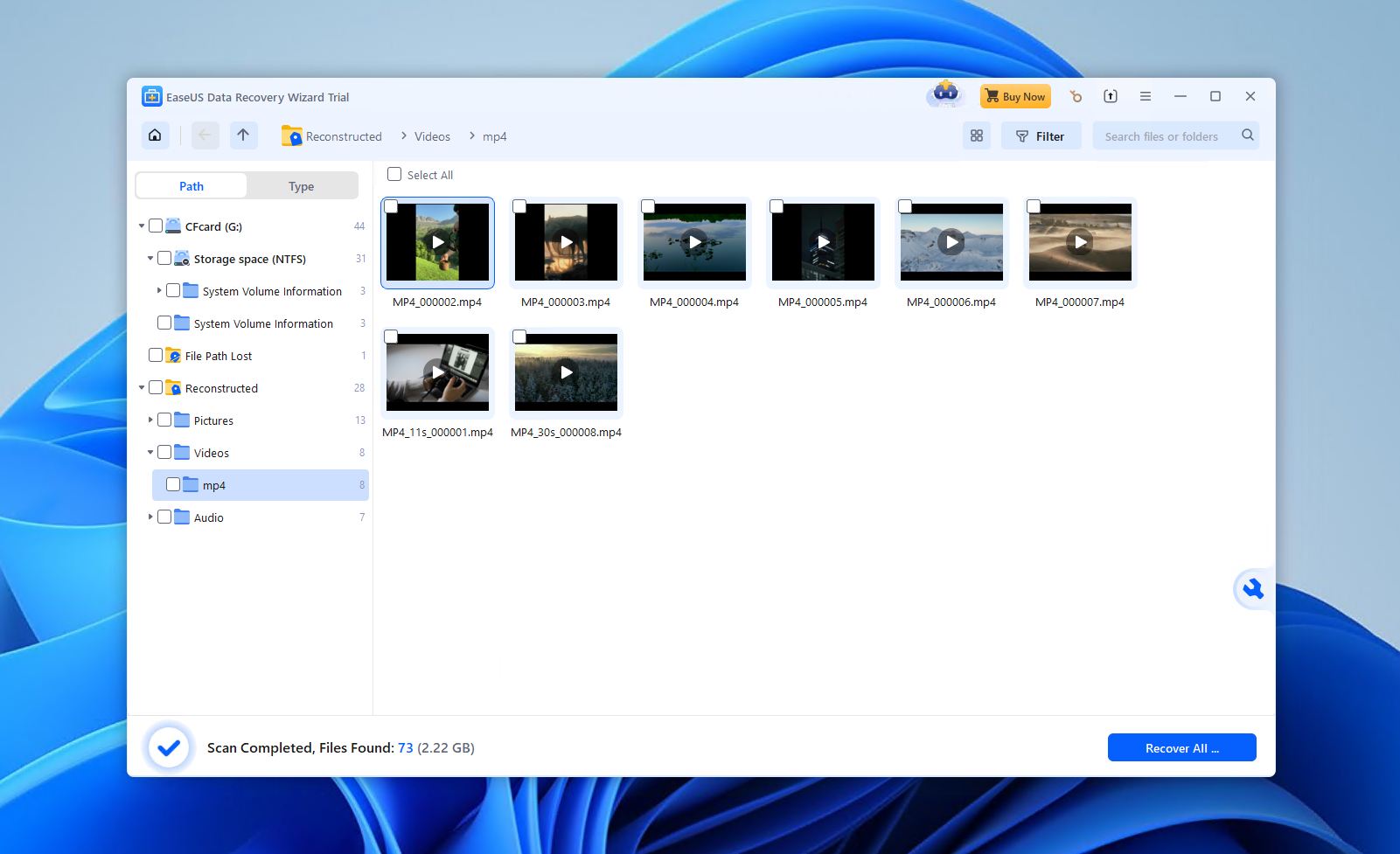Click the share/export icon near Buy Now
Image resolution: width=1400 pixels, height=854 pixels.
1110,96
